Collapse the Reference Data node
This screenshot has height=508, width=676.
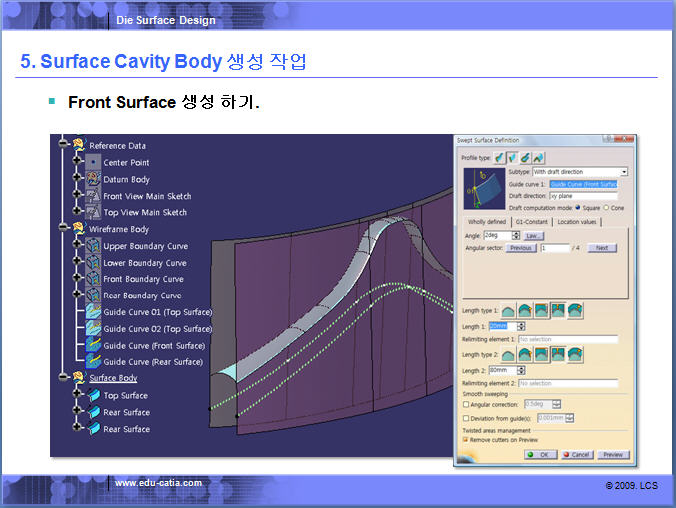[x=64, y=146]
